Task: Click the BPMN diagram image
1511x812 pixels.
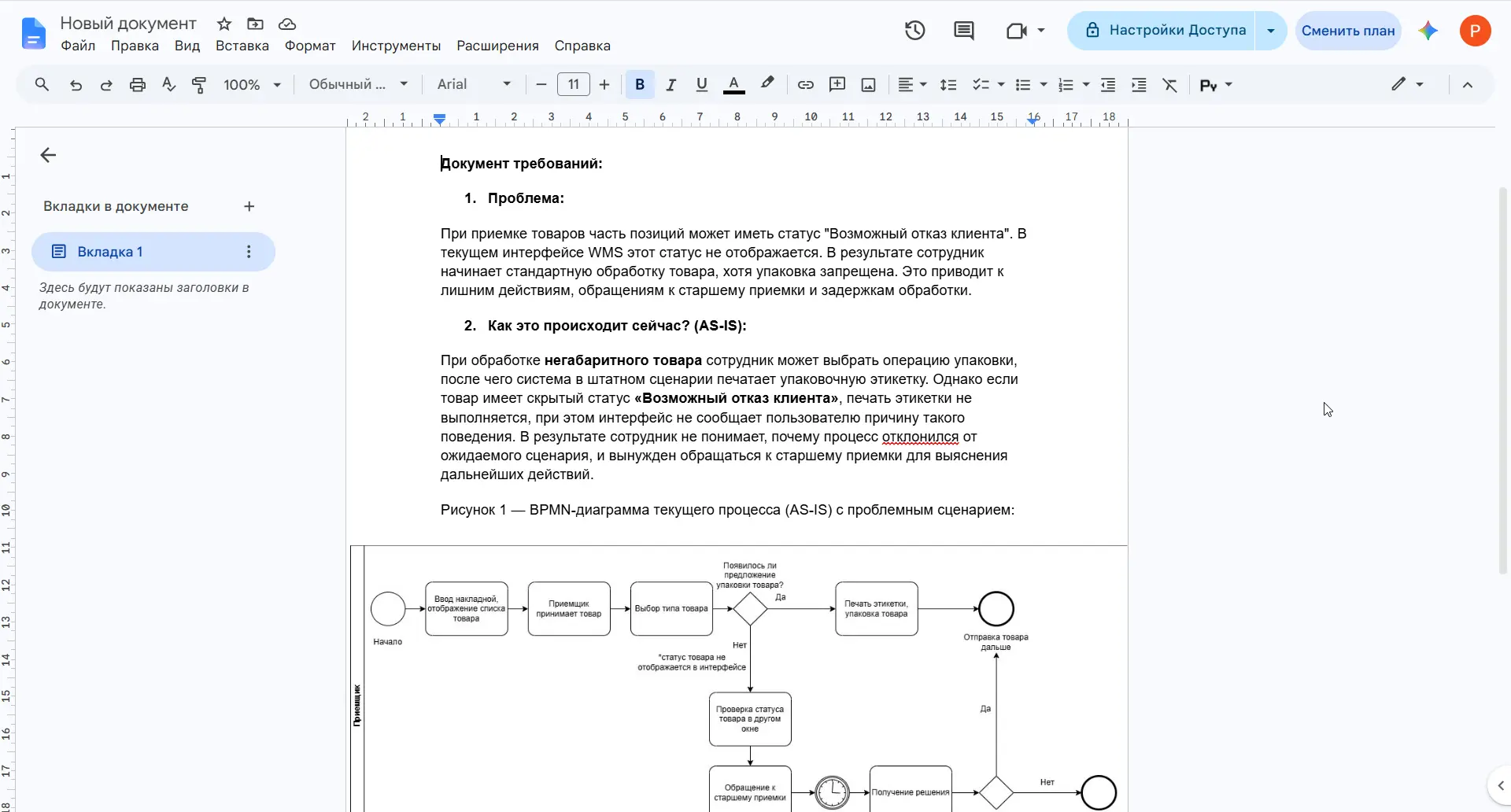Action: click(x=739, y=678)
